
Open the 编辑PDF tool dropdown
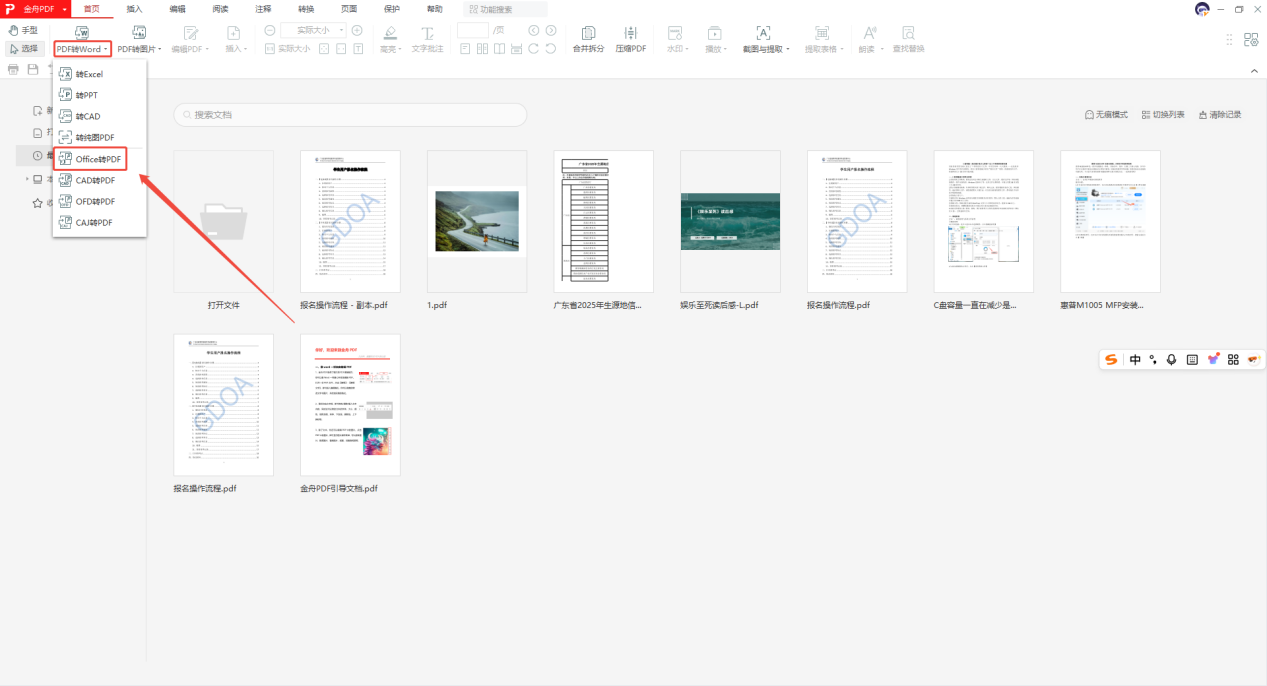pyautogui.click(x=190, y=48)
